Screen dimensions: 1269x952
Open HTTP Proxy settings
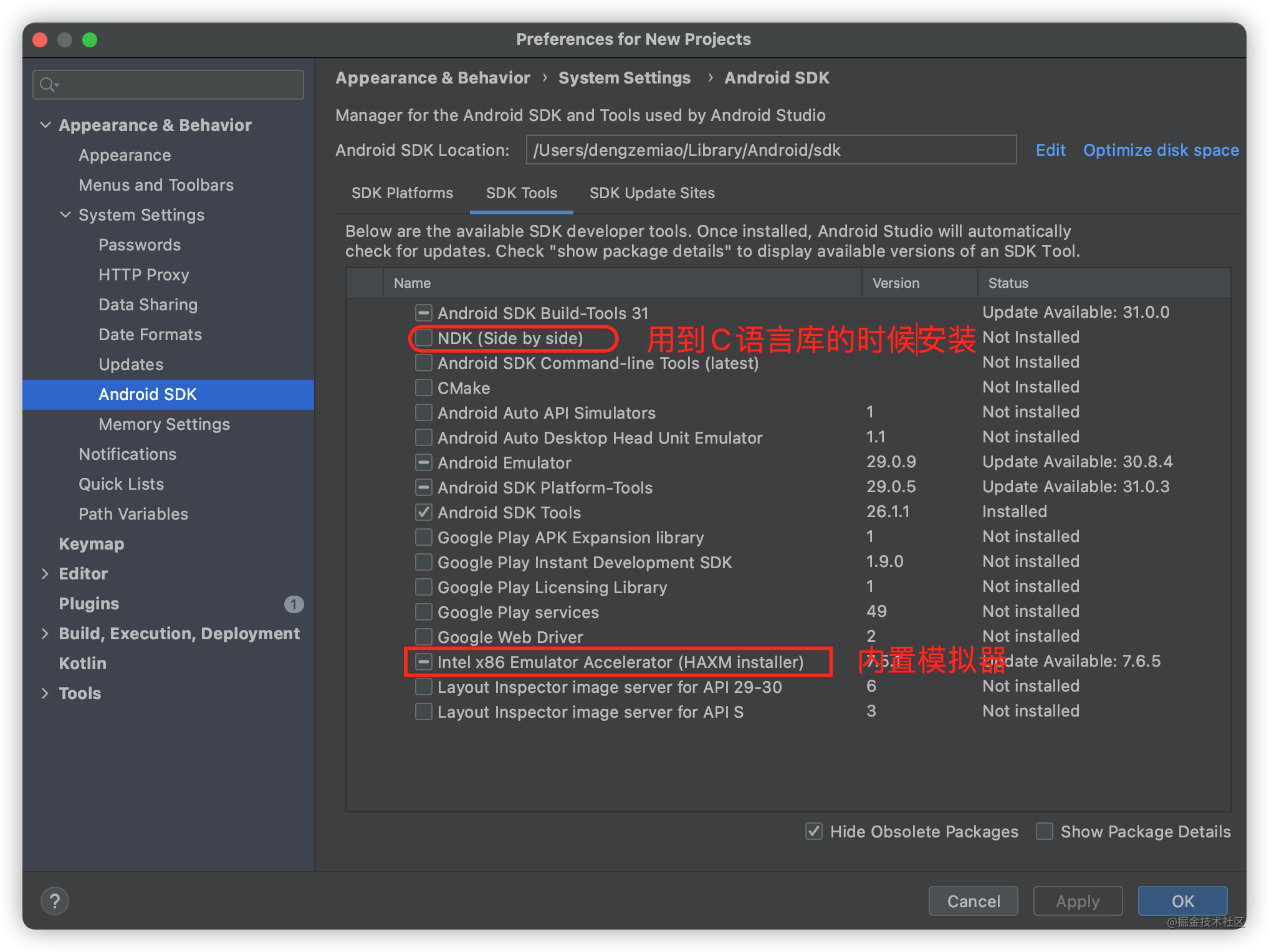[144, 275]
